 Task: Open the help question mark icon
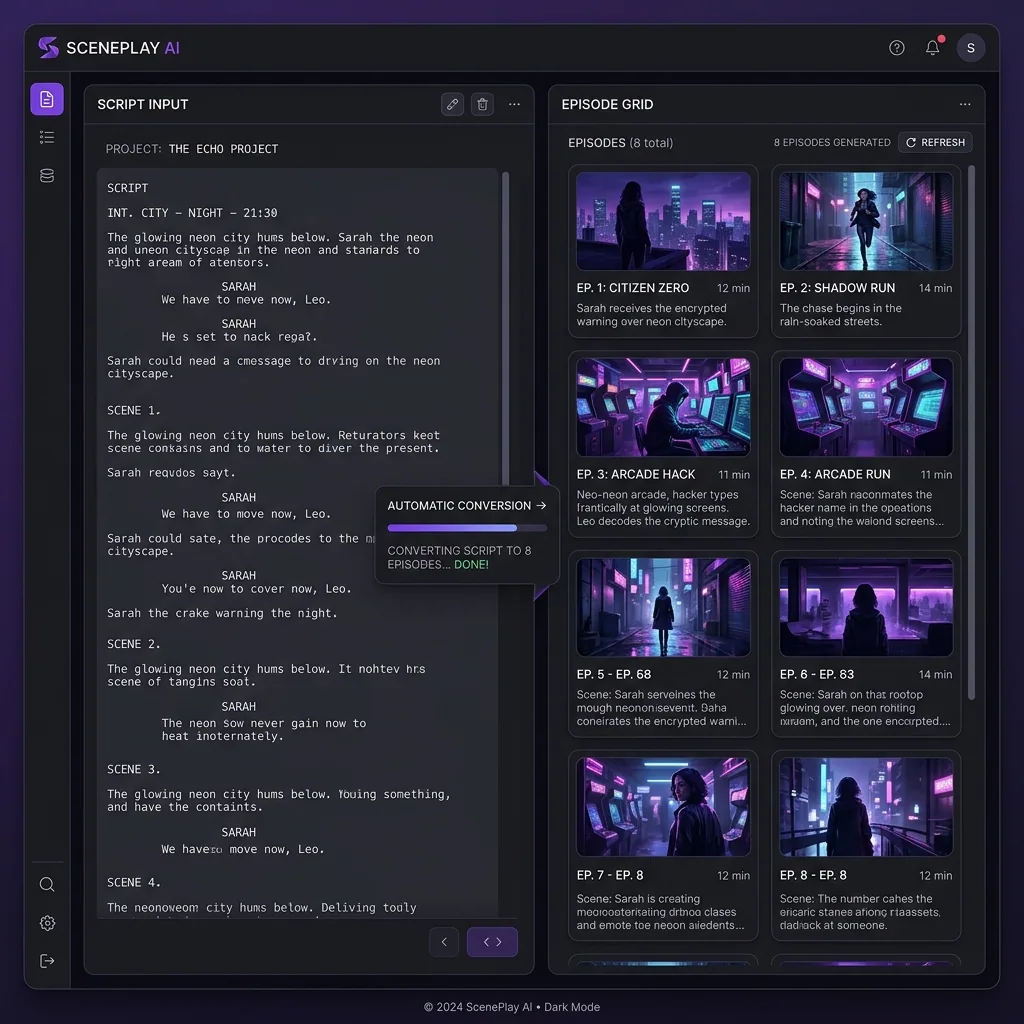coord(897,48)
